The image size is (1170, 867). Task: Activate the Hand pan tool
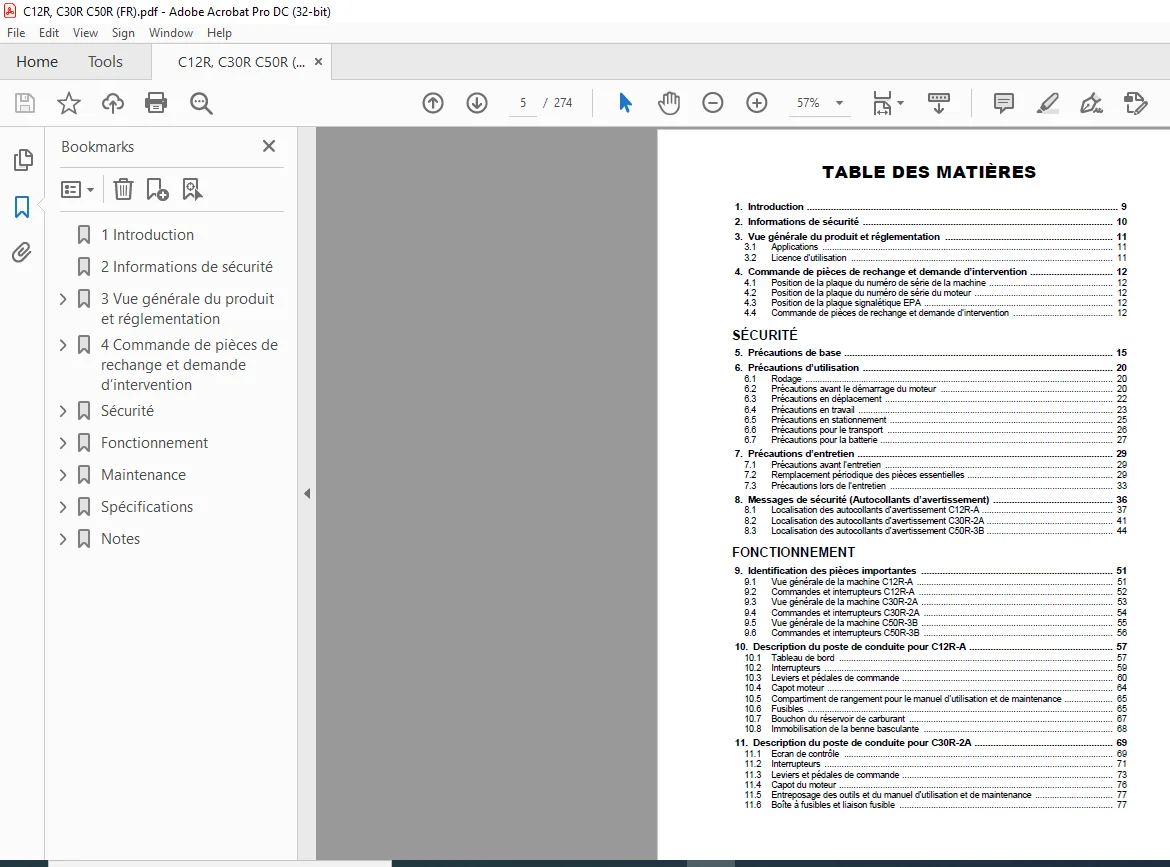(x=669, y=103)
